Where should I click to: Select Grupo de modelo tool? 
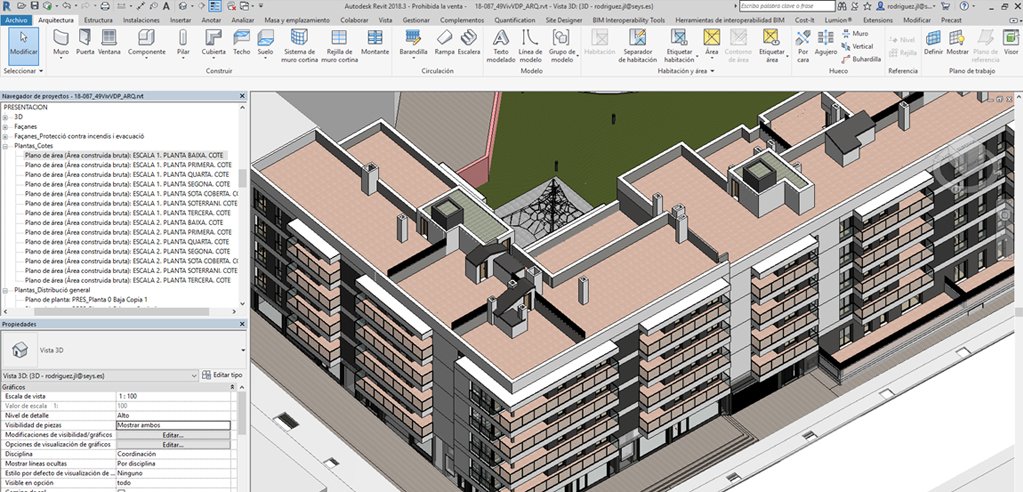pyautogui.click(x=562, y=46)
